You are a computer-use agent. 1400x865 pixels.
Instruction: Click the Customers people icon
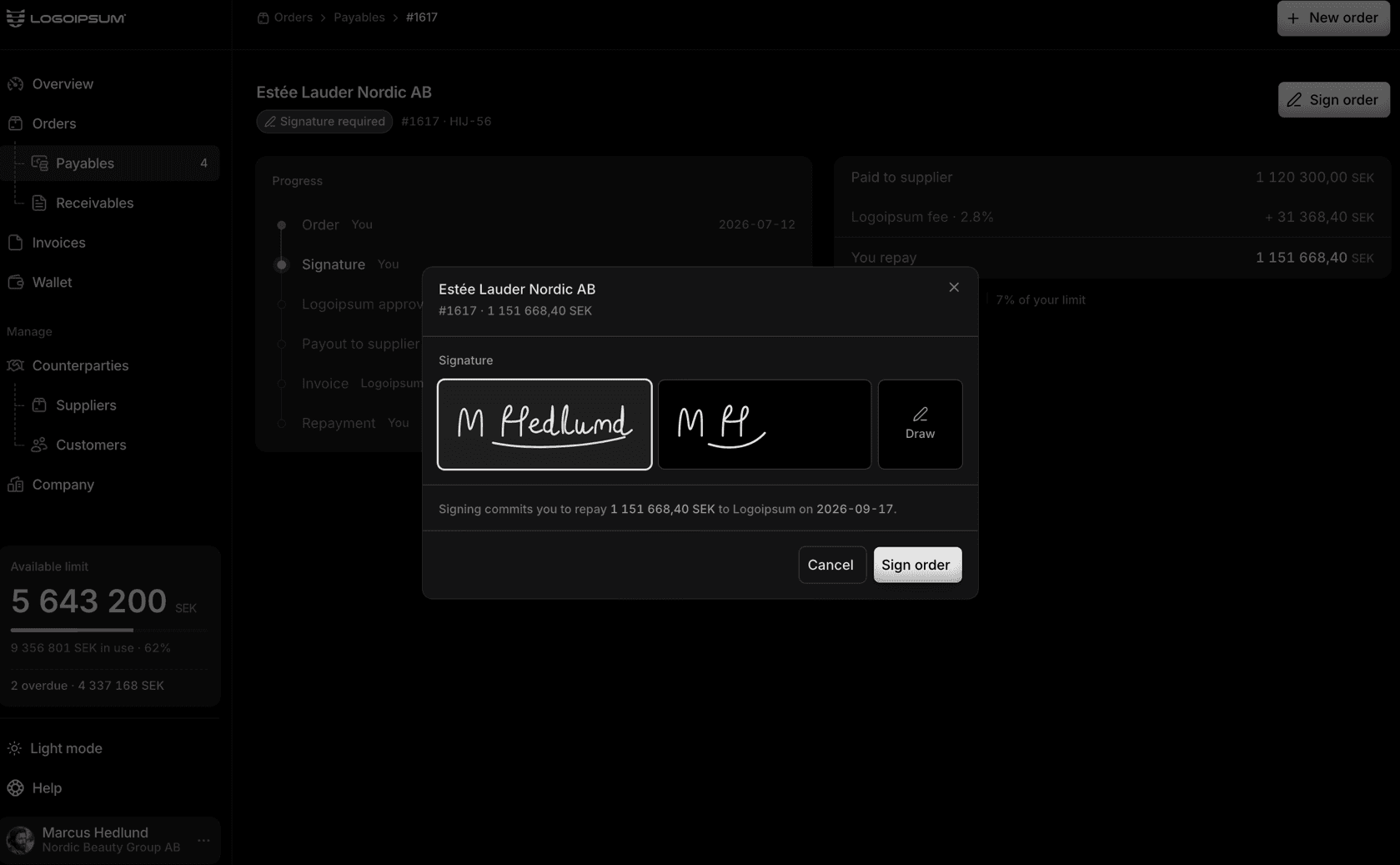(x=39, y=445)
